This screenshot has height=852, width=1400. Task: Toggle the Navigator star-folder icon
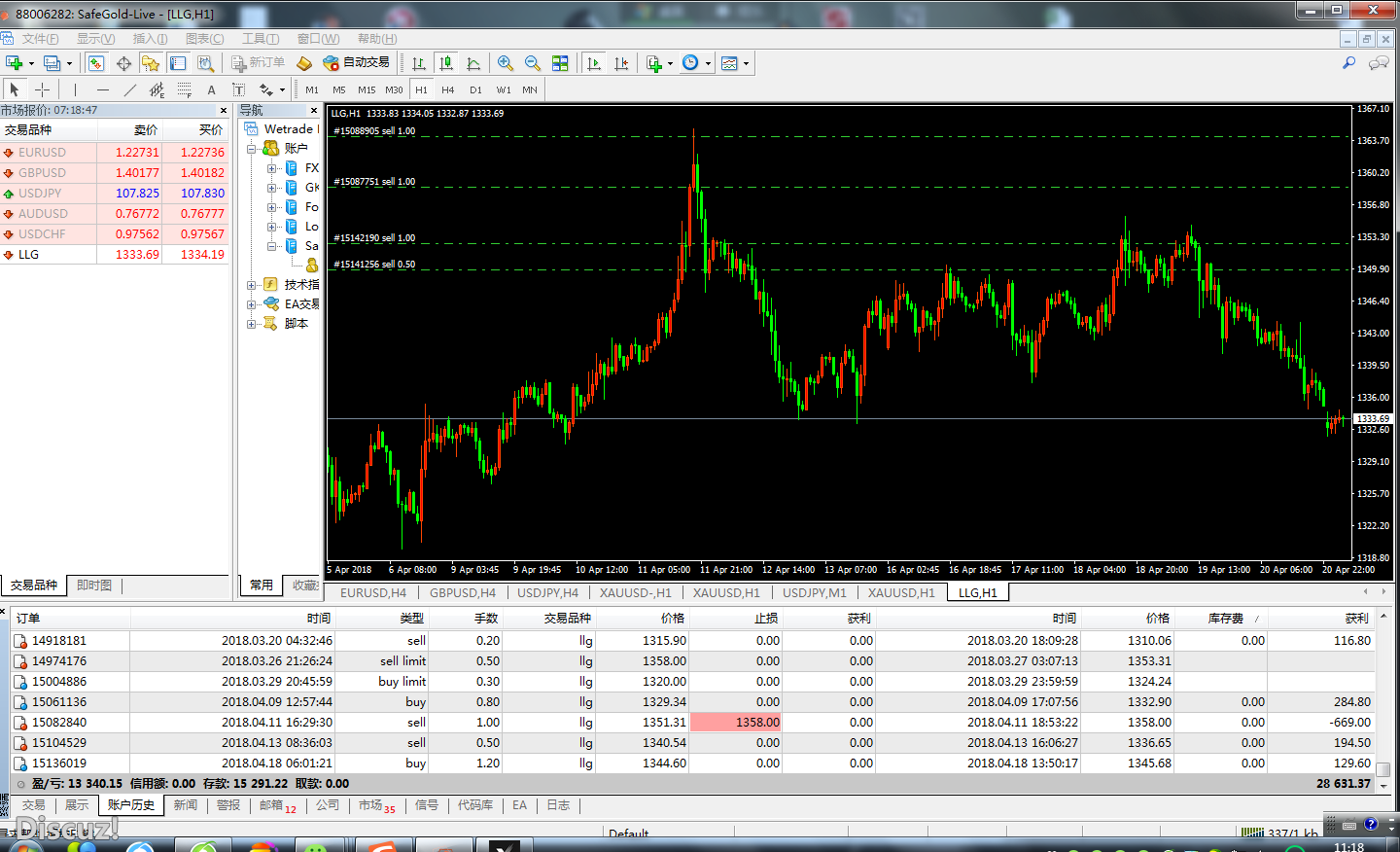(151, 63)
